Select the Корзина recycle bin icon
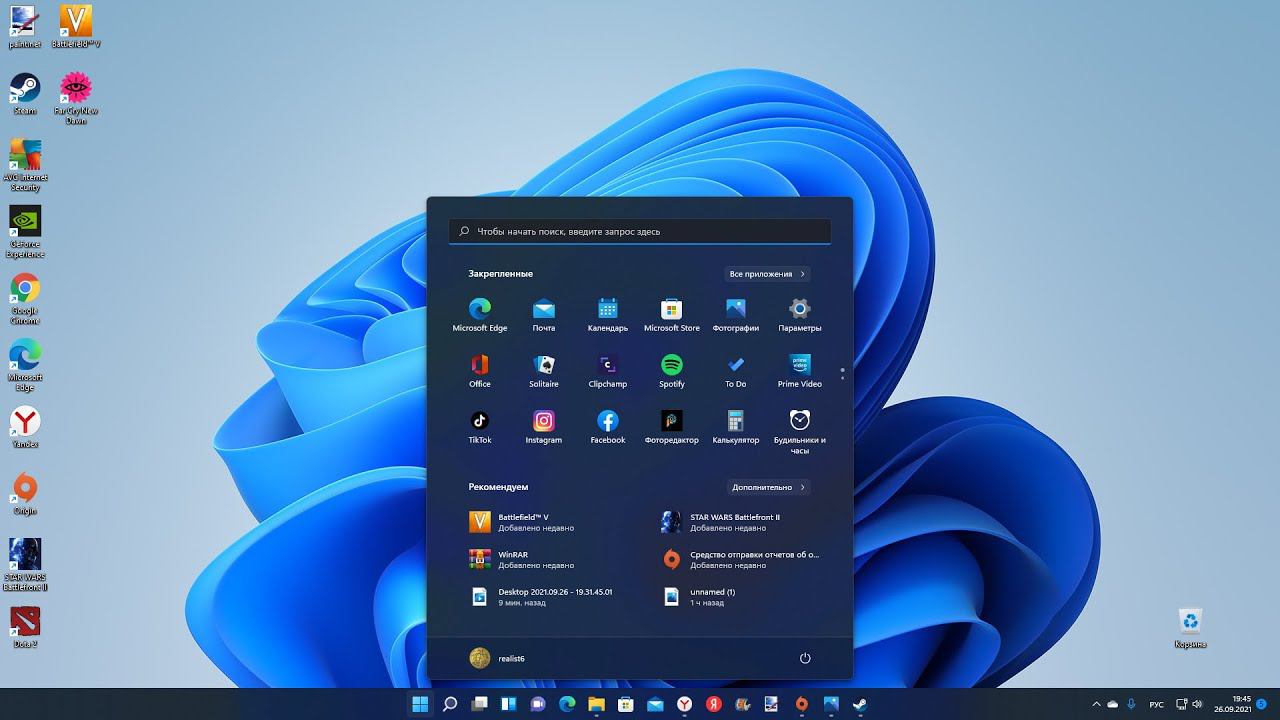Image resolution: width=1280 pixels, height=720 pixels. [1190, 628]
